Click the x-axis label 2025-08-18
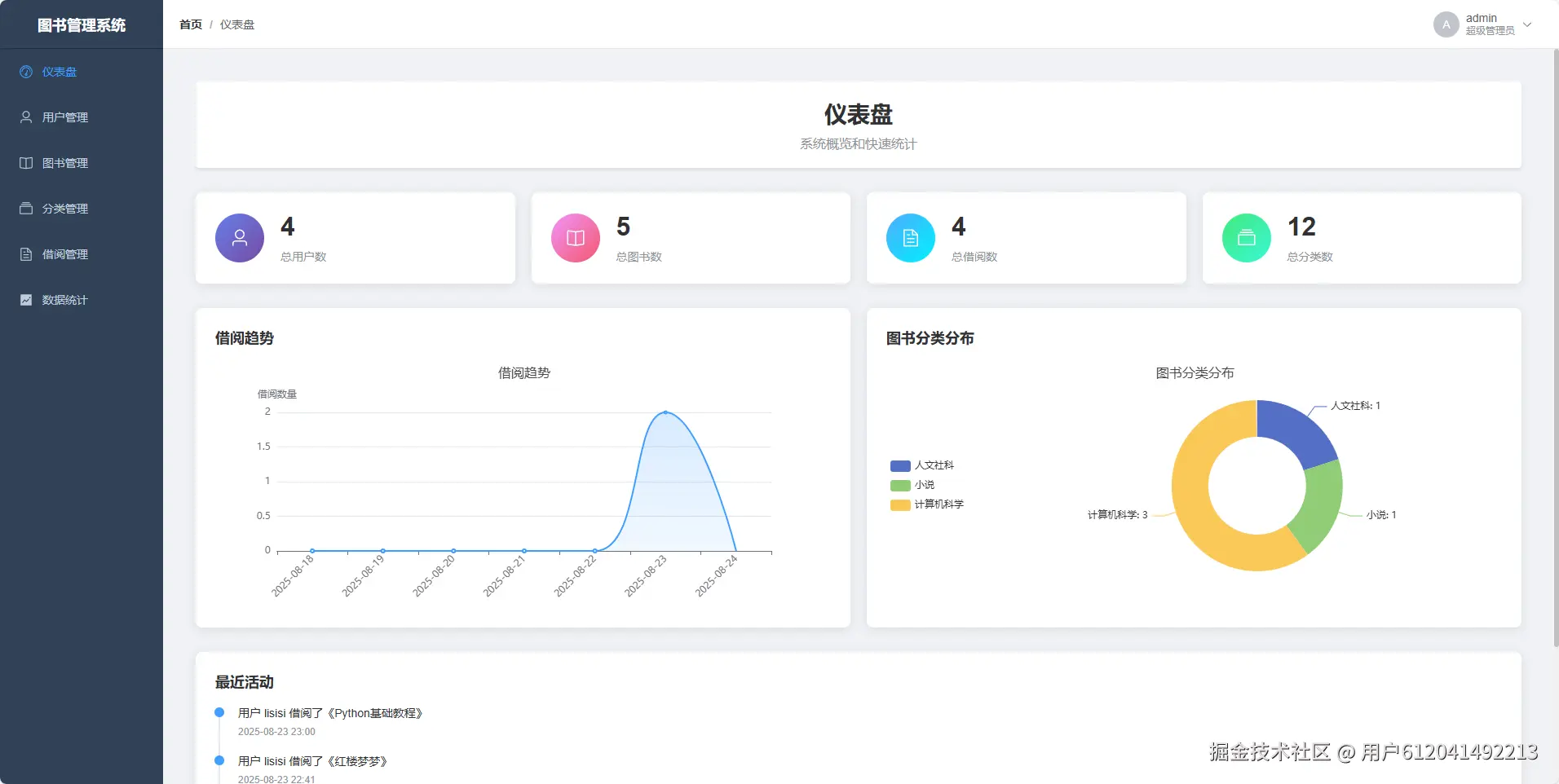The width and height of the screenshot is (1559, 784). 293,575
